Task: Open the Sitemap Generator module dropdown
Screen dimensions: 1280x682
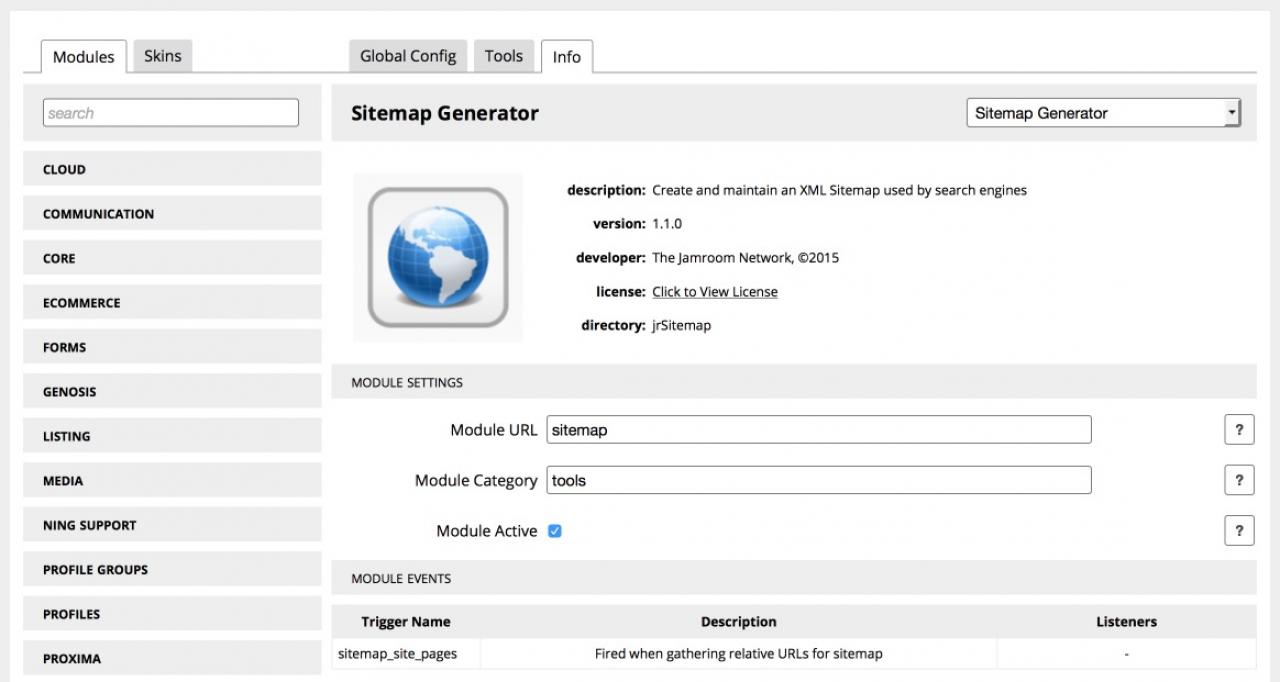Action: pos(1103,113)
